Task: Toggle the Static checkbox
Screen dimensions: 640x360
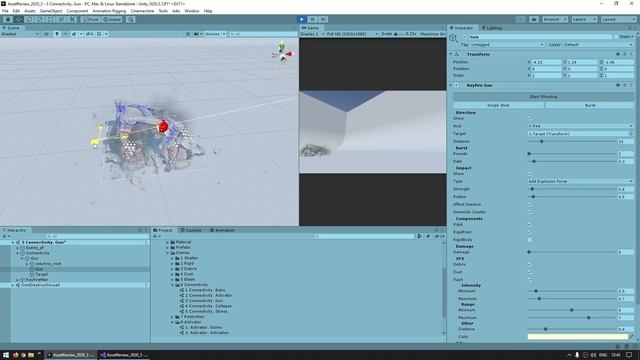Action: [616, 37]
